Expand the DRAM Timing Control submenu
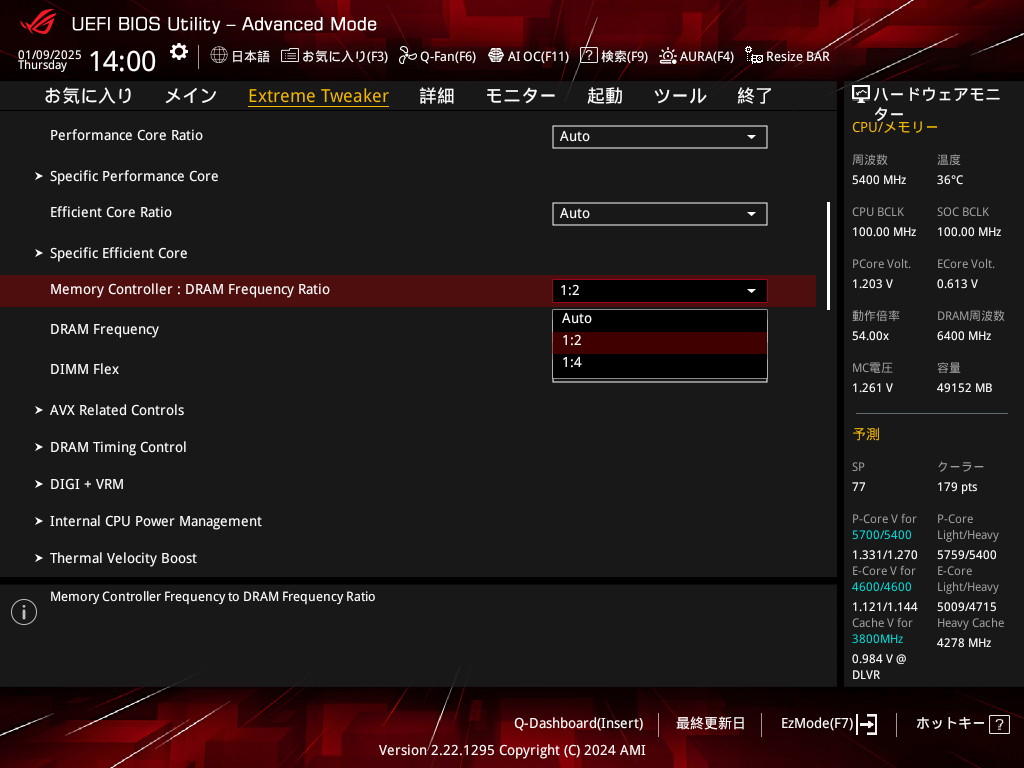1024x768 pixels. tap(118, 447)
